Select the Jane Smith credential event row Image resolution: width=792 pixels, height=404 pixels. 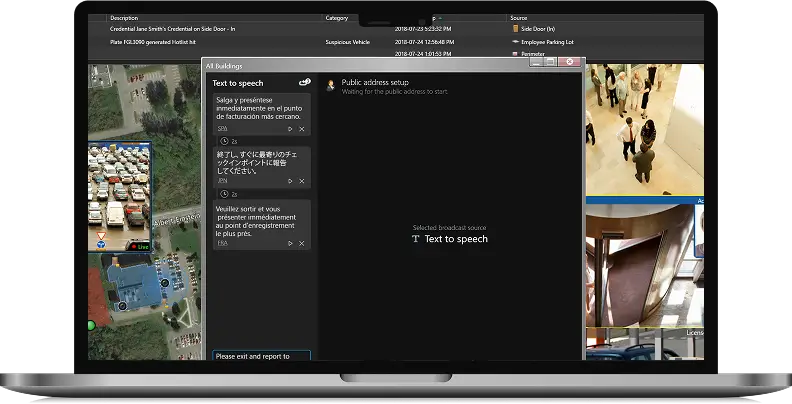pyautogui.click(x=172, y=29)
